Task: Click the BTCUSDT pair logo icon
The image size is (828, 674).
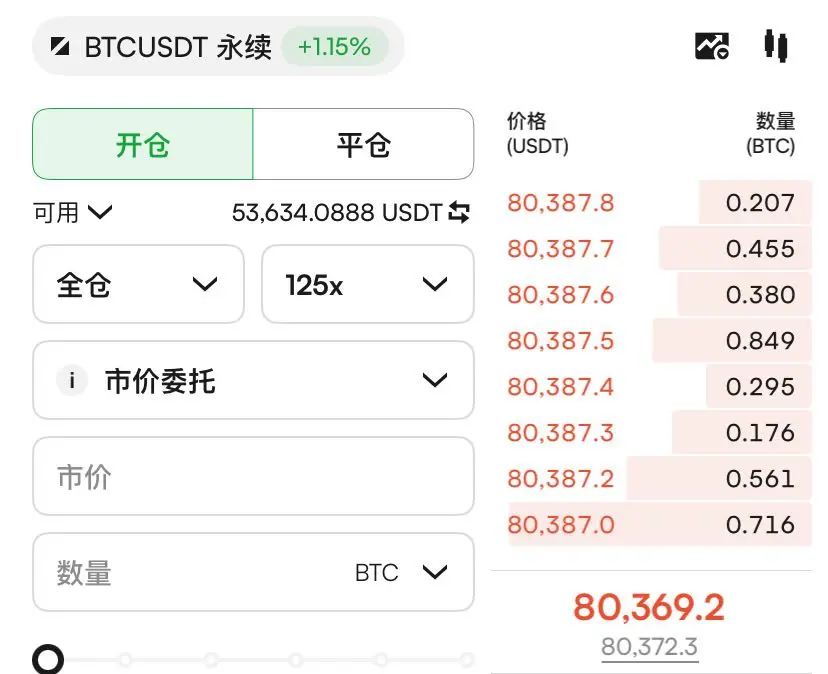Action: pyautogui.click(x=60, y=46)
